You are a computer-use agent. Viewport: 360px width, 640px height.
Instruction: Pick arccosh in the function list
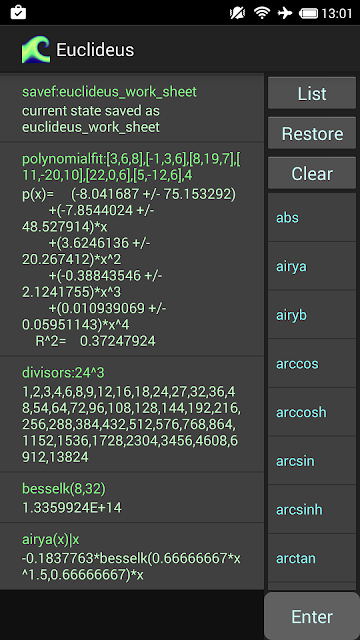[x=312, y=412]
